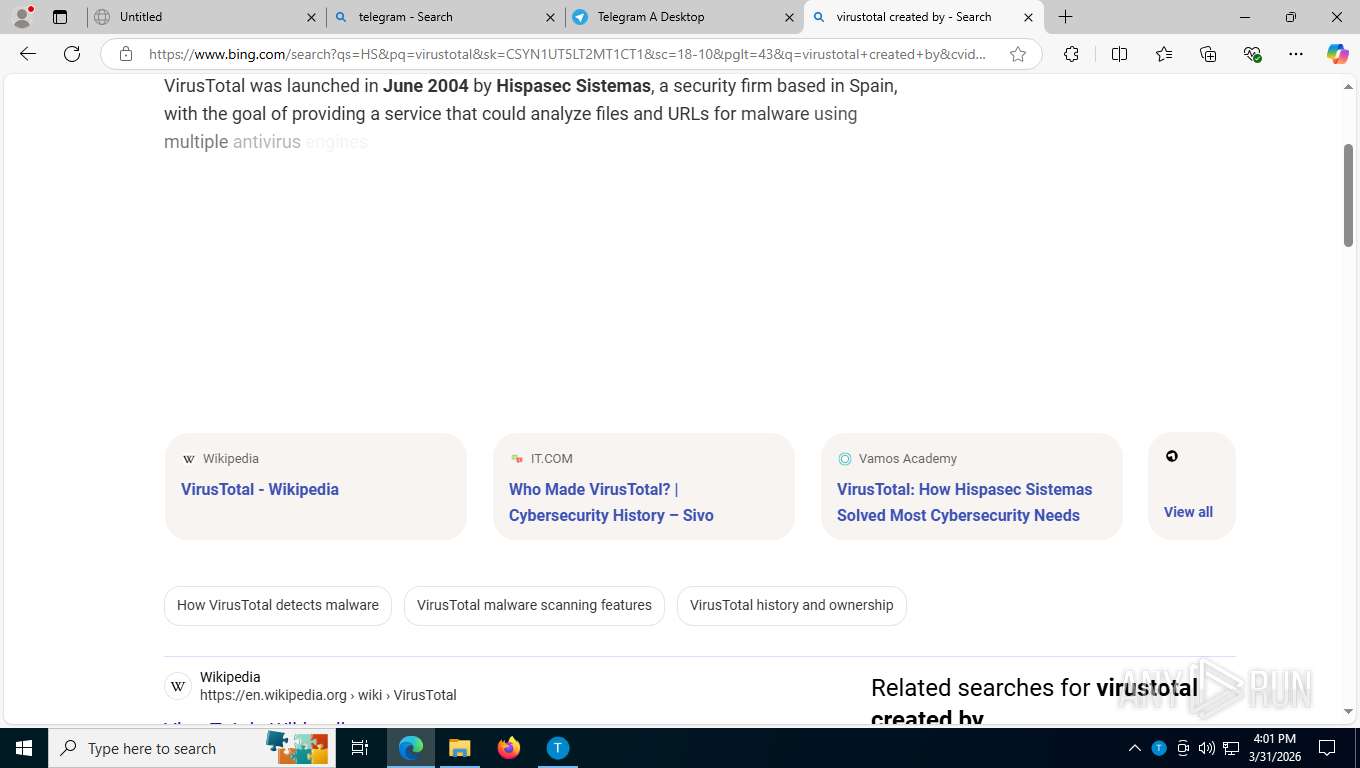
Task: Click the Bing URL address bar
Action: click(567, 54)
